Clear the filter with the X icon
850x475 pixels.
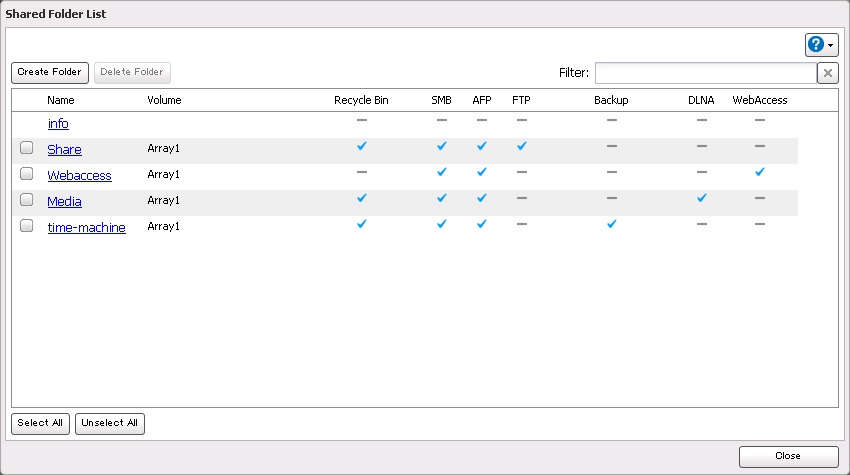(x=827, y=73)
